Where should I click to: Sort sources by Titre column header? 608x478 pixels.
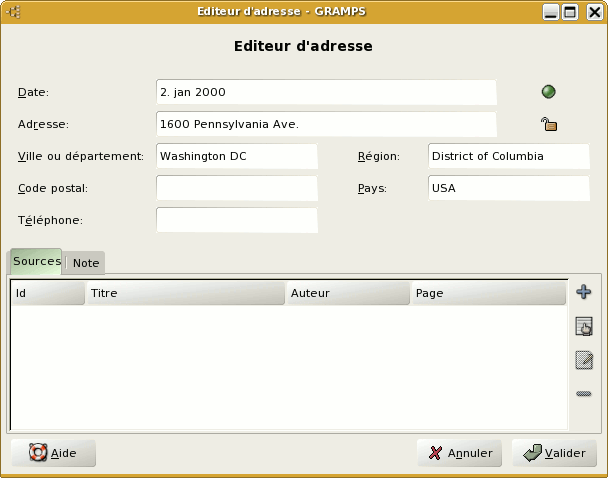point(185,293)
